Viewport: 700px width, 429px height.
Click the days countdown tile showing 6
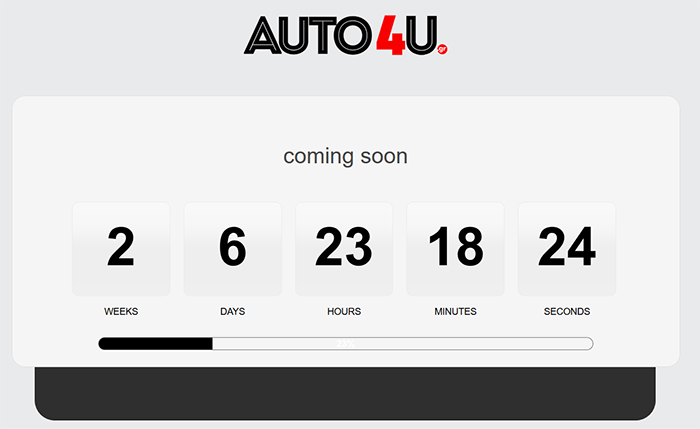pos(232,248)
